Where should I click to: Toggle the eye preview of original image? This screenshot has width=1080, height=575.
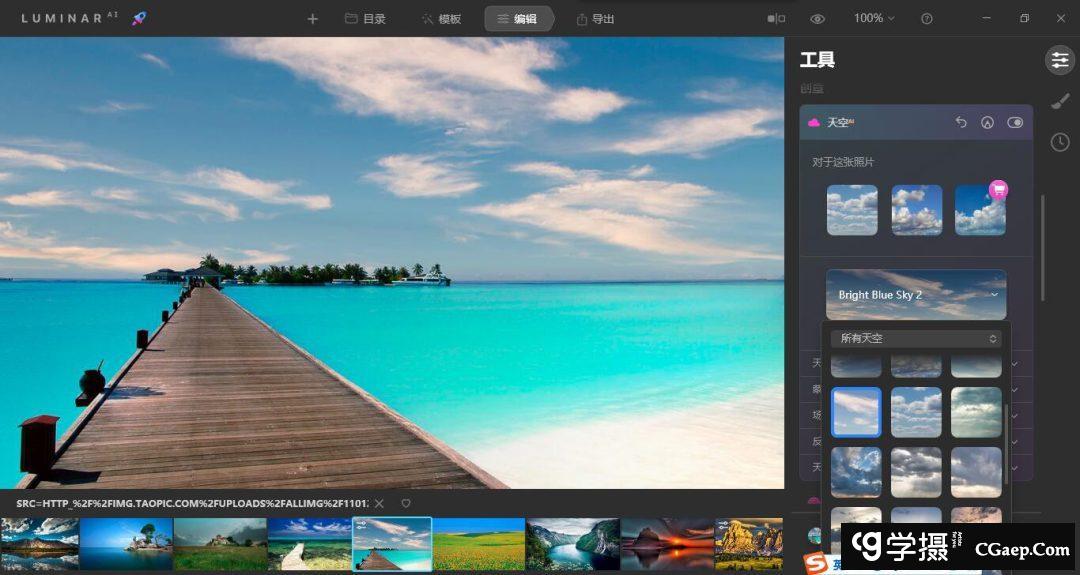[x=817, y=19]
